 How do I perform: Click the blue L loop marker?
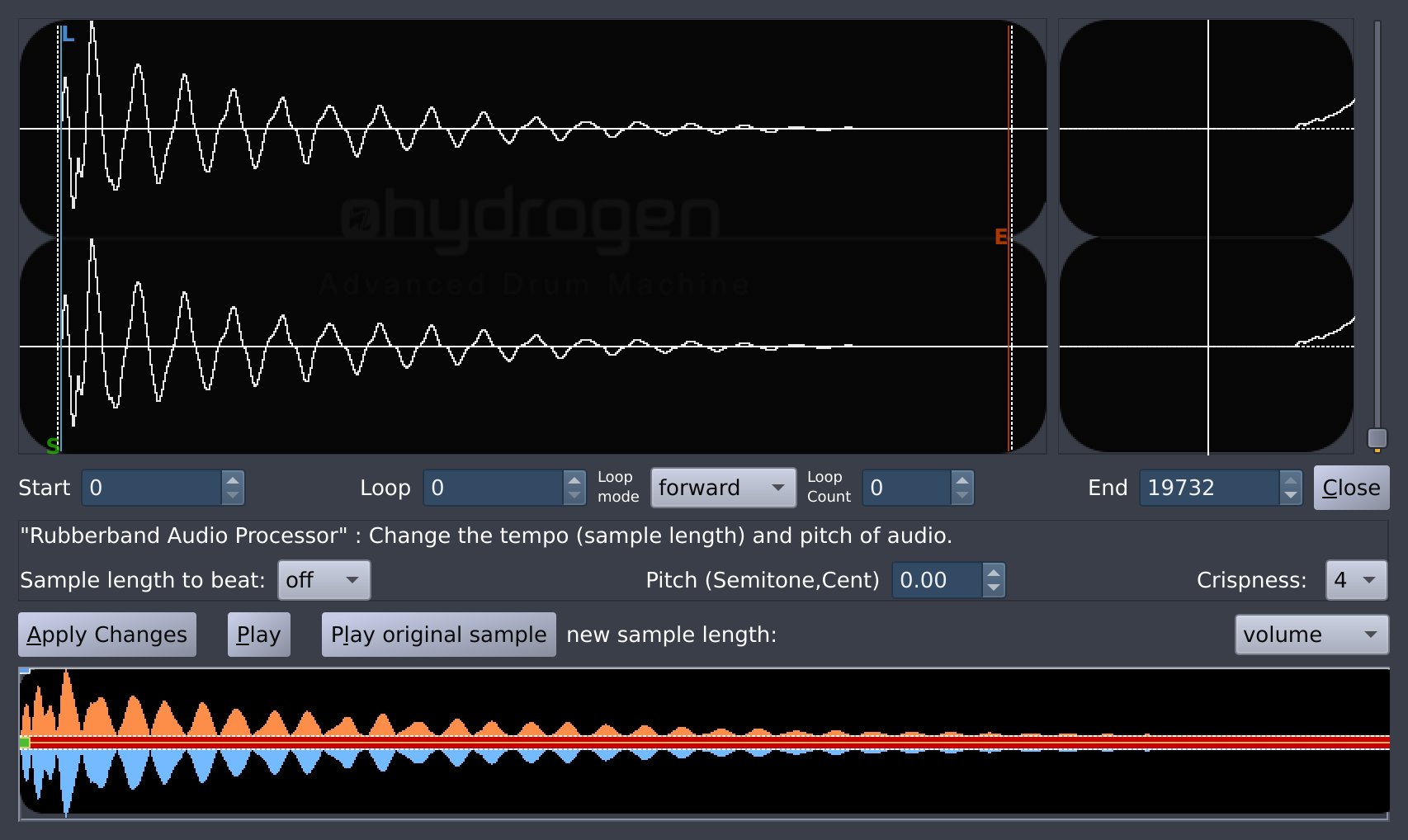[68, 35]
